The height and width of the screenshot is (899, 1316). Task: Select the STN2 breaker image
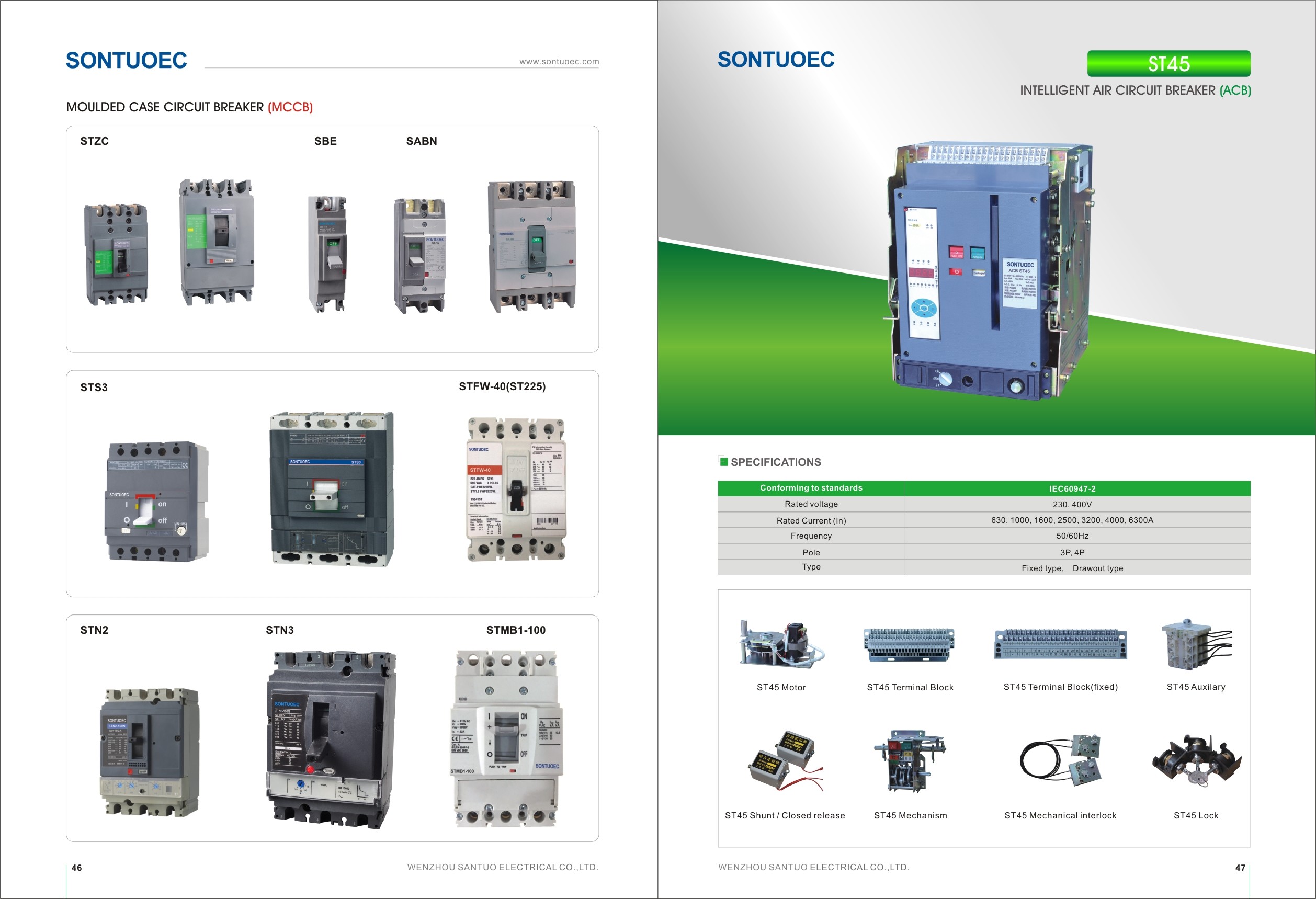point(150,752)
